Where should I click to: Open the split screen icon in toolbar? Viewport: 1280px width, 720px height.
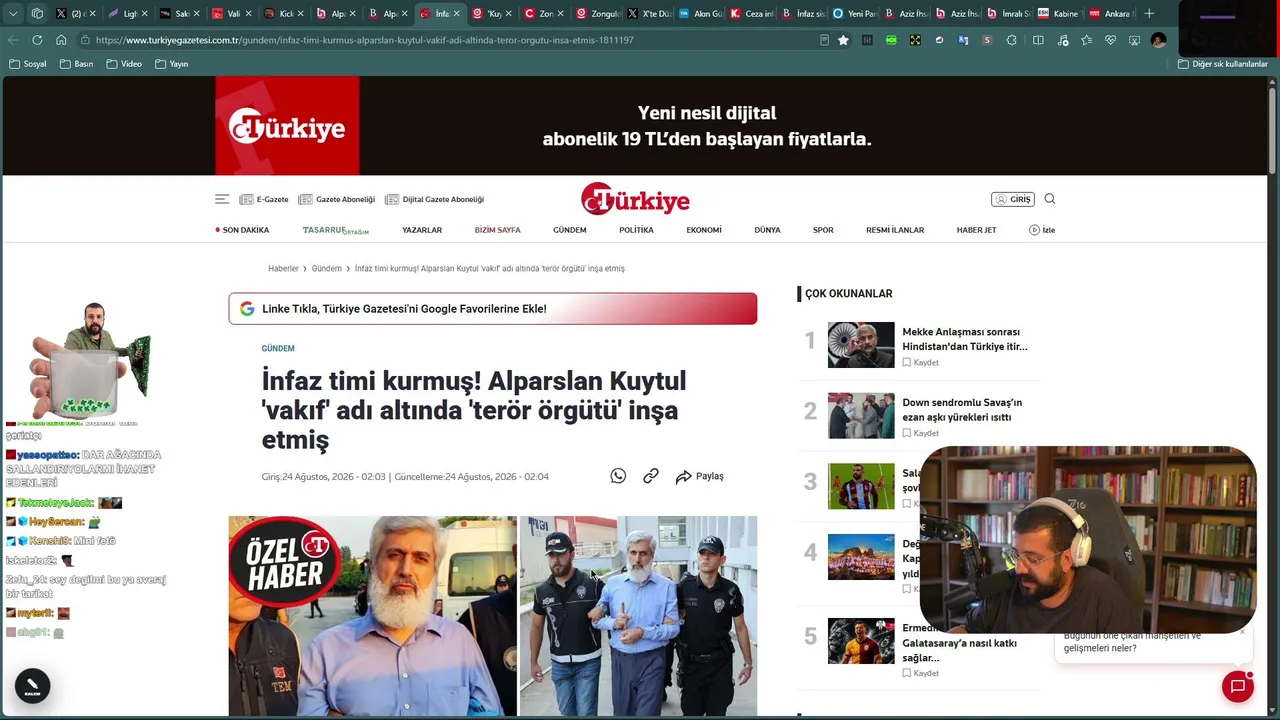point(1038,40)
